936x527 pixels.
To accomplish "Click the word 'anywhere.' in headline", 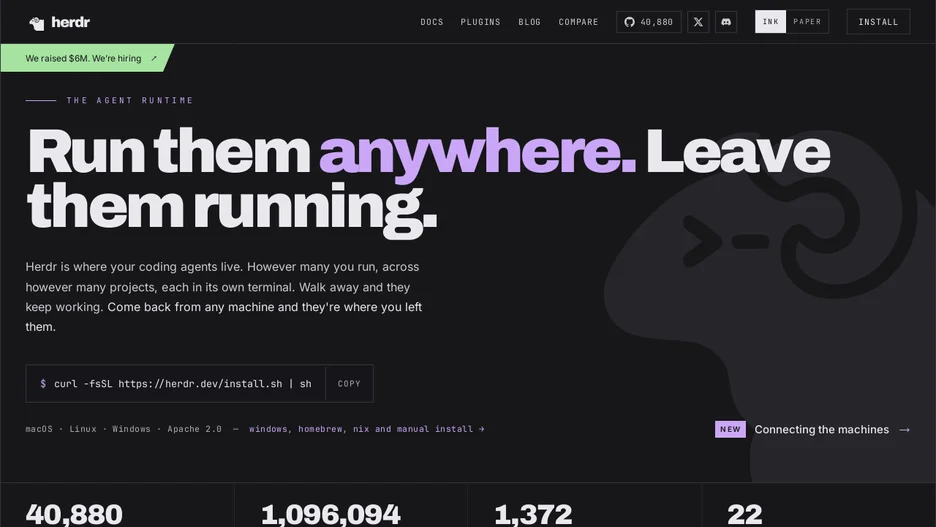I will coord(478,154).
